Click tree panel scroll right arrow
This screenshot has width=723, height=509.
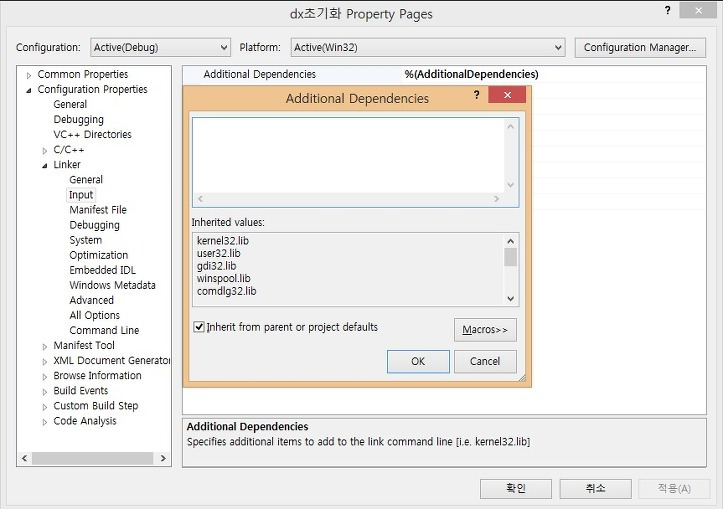coord(163,458)
